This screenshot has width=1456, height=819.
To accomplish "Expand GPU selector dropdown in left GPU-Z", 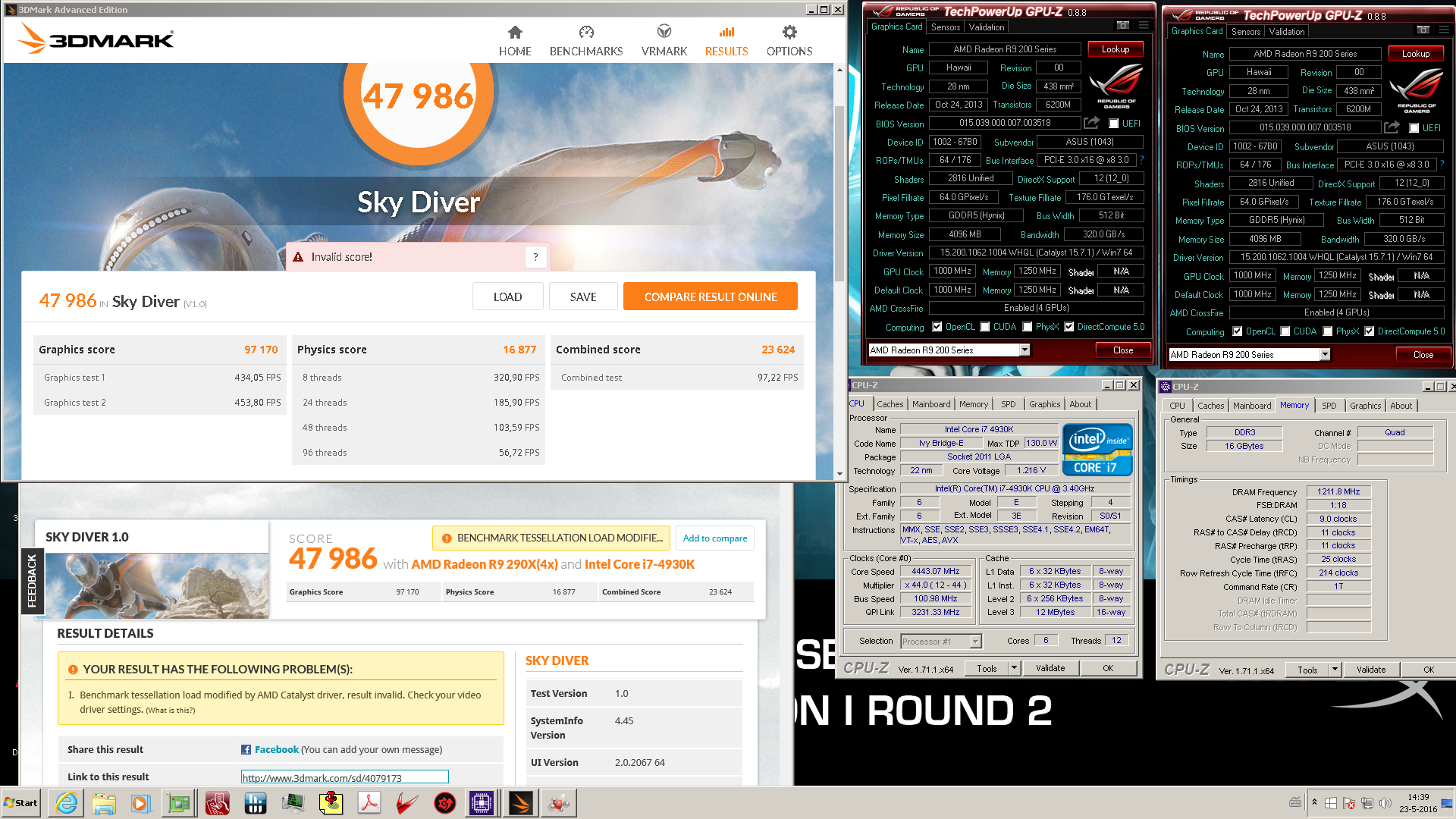I will (x=1025, y=350).
